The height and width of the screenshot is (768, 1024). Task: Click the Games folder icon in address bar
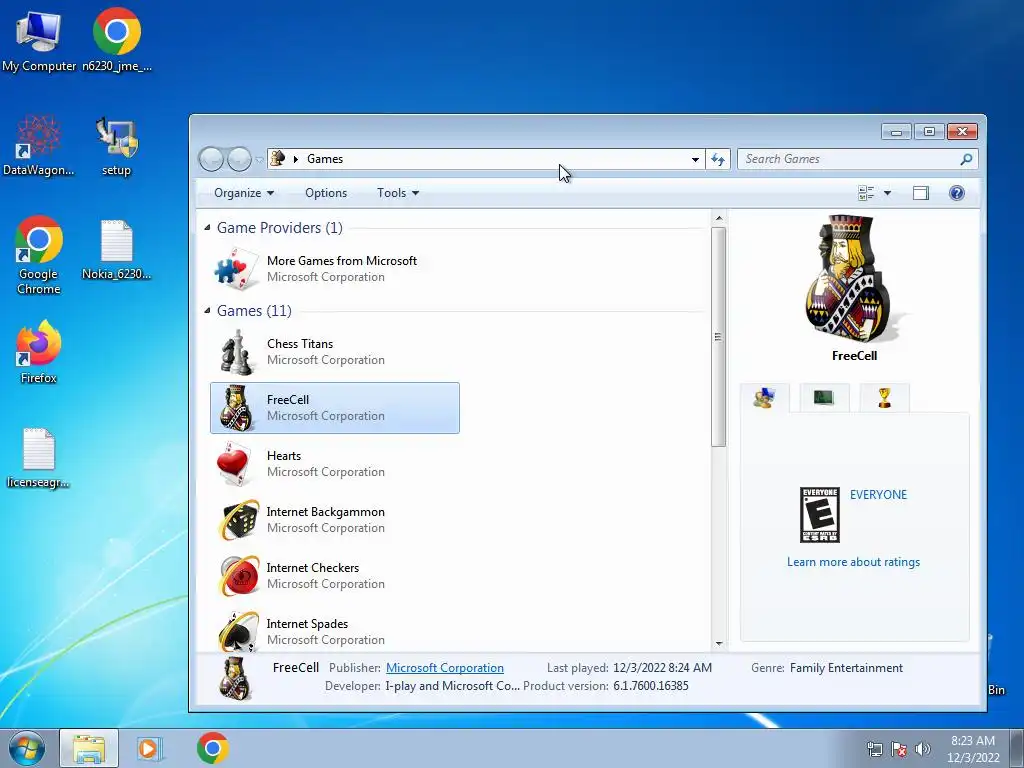point(278,158)
